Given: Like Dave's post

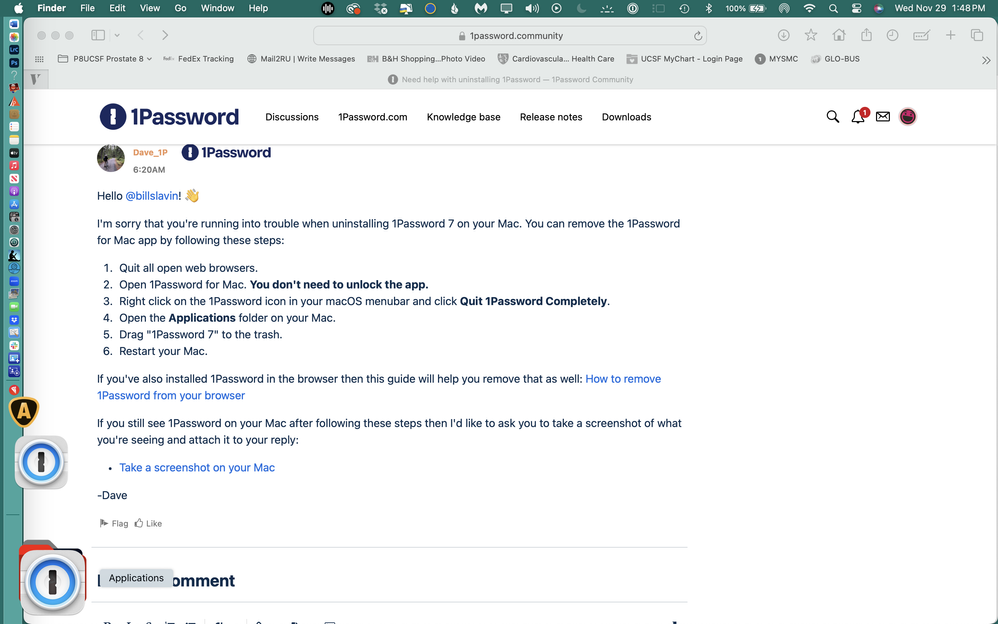Looking at the screenshot, I should (x=148, y=523).
